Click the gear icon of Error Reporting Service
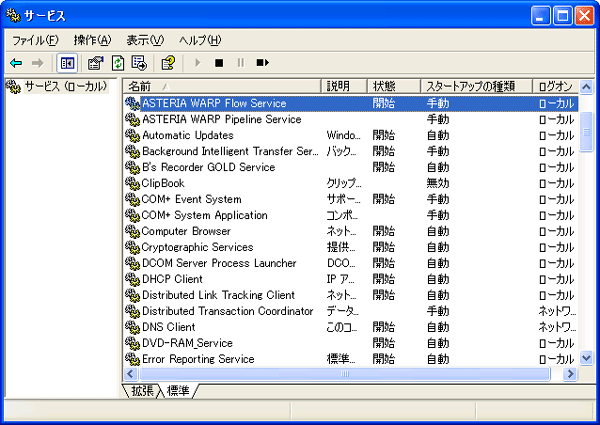The image size is (600, 425). coord(132,359)
